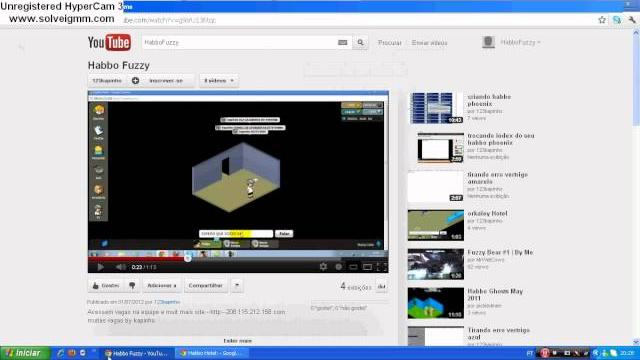Play the video with the play button
Image resolution: width=640 pixels, height=360 pixels.
click(x=100, y=267)
